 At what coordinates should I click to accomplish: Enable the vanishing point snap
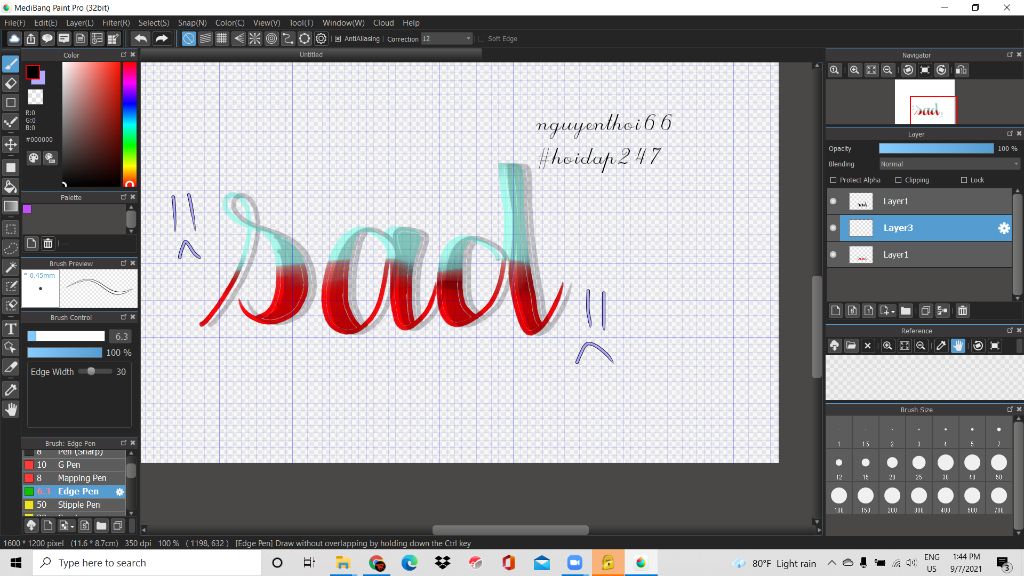click(238, 39)
